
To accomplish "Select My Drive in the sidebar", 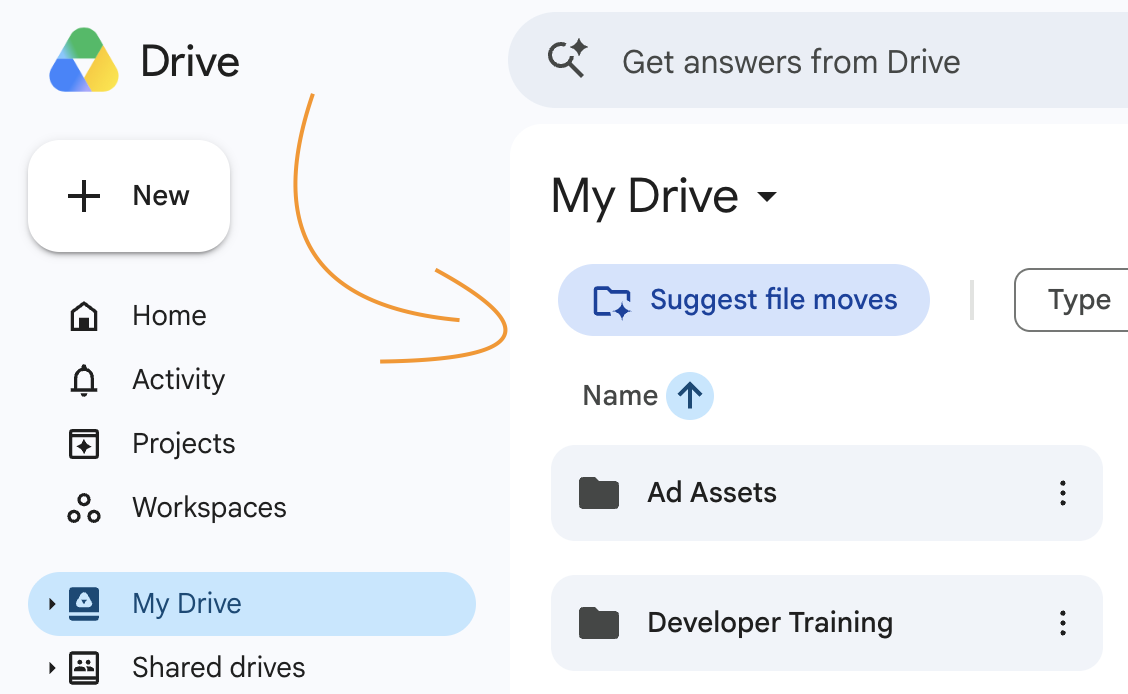I will point(252,603).
